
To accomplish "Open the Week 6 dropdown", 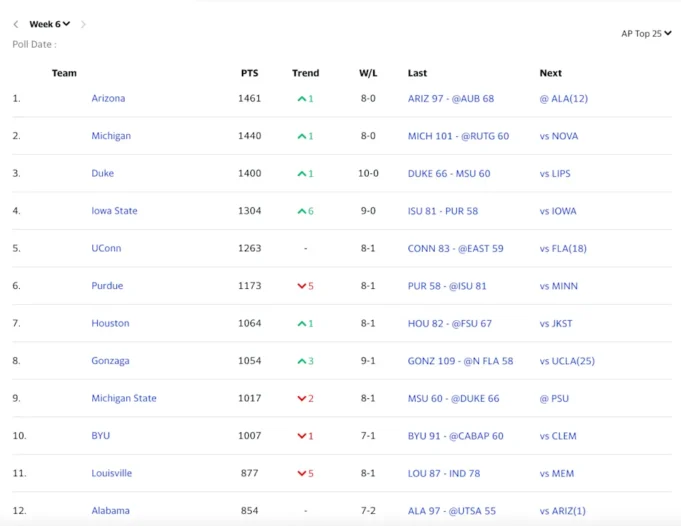I will click(x=49, y=24).
